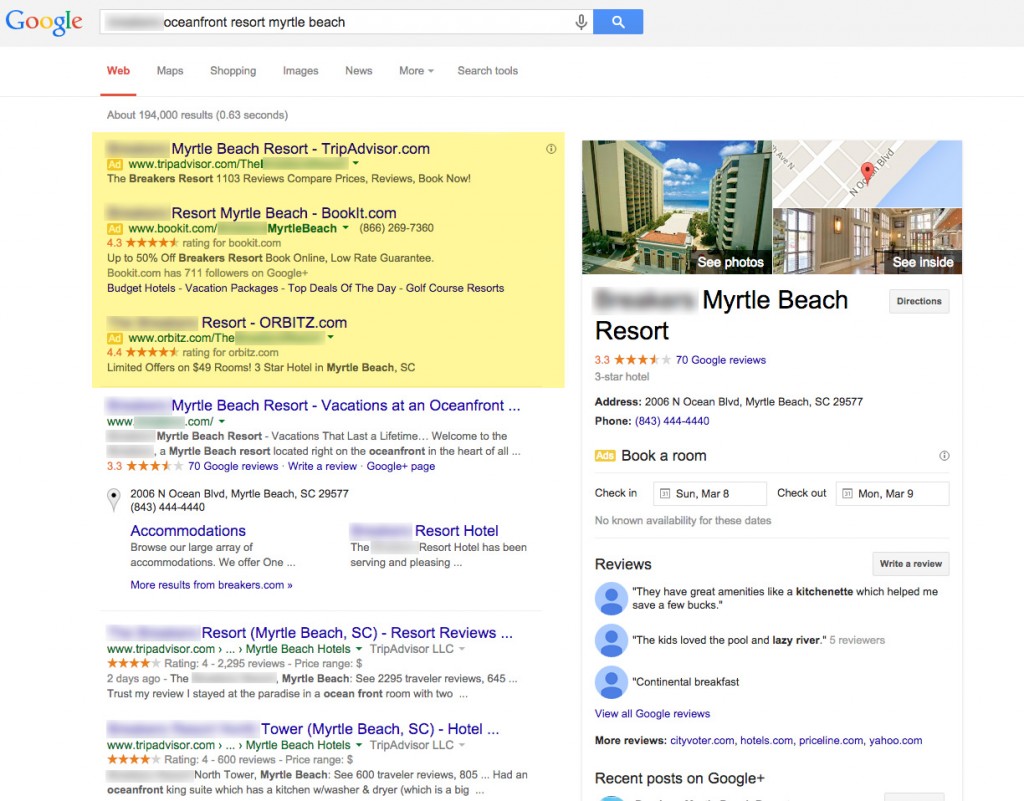
Task: Open priceline.com more reviews link
Action: pyautogui.click(x=831, y=740)
